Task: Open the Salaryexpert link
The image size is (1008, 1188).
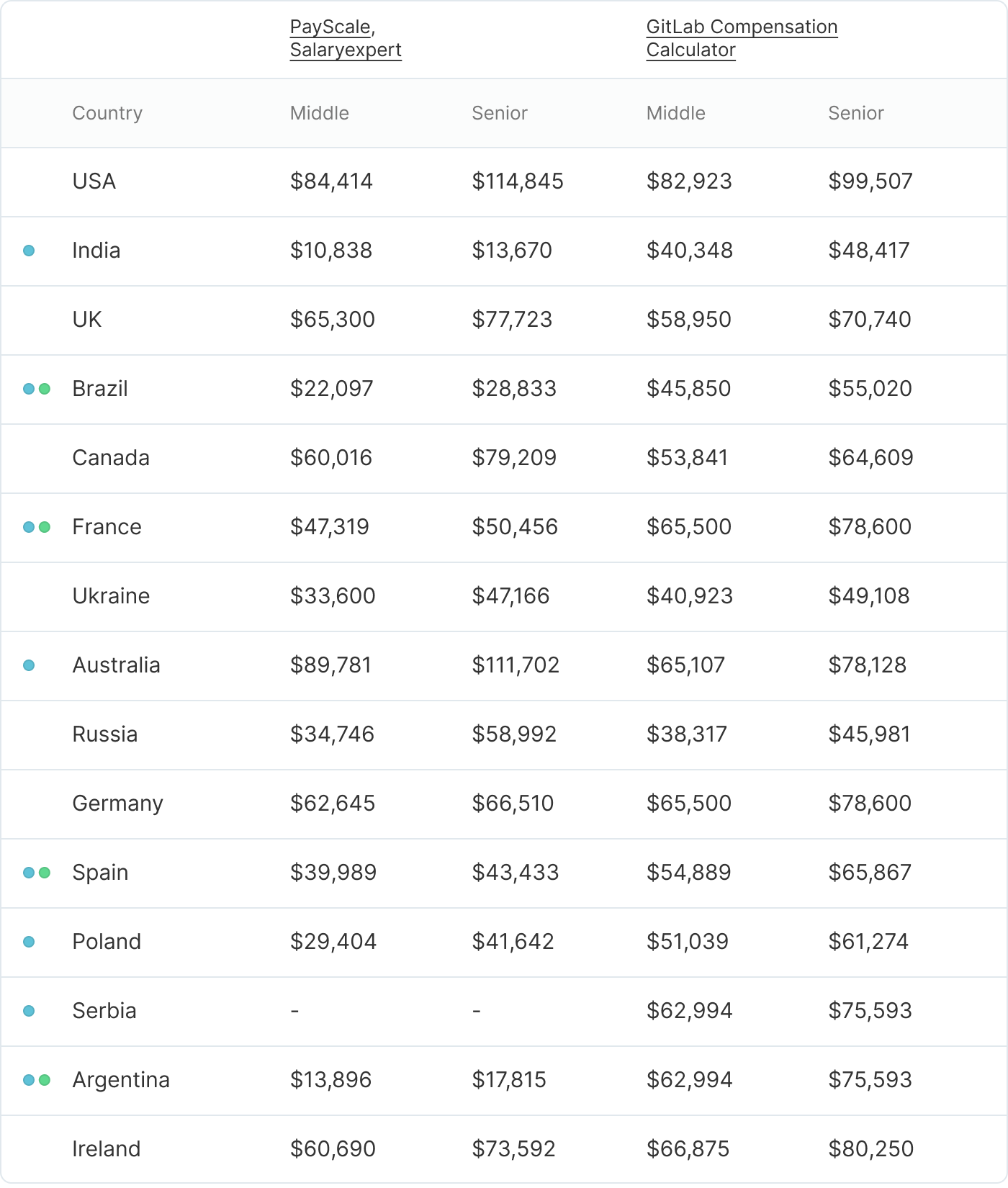Action: (346, 50)
